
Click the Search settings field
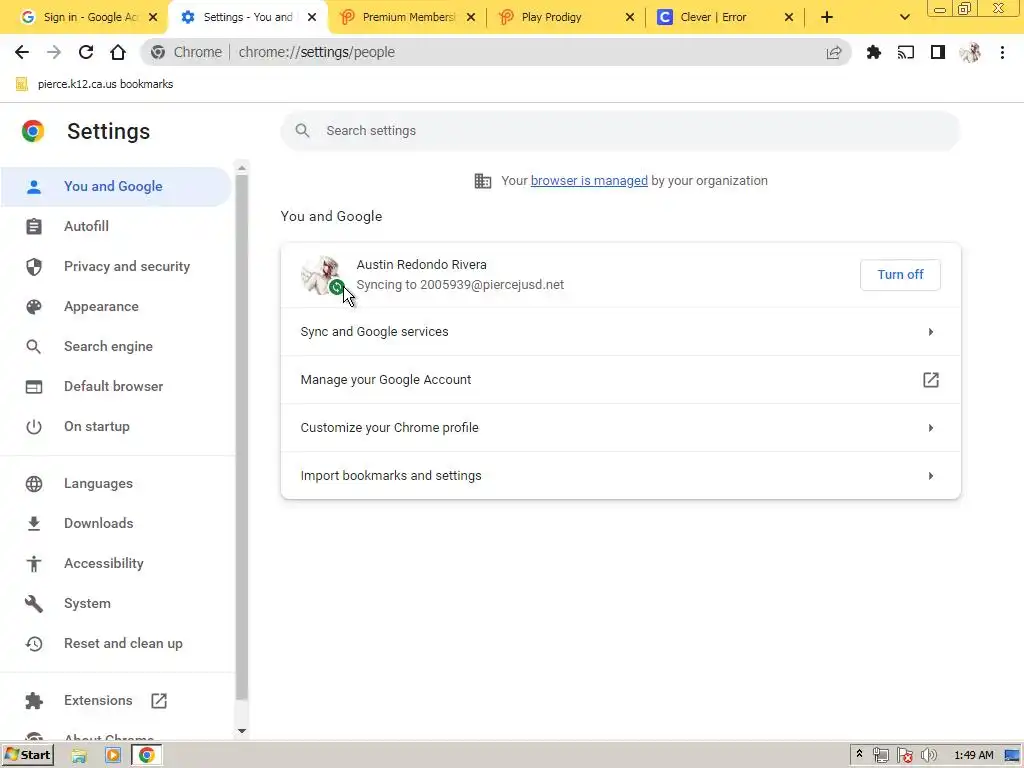coord(620,131)
